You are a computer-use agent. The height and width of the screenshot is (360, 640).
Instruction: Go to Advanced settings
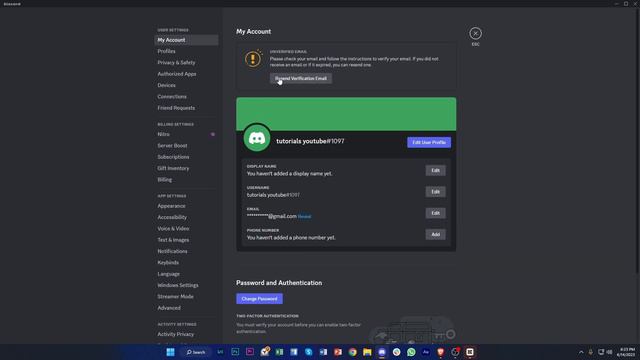click(186, 308)
